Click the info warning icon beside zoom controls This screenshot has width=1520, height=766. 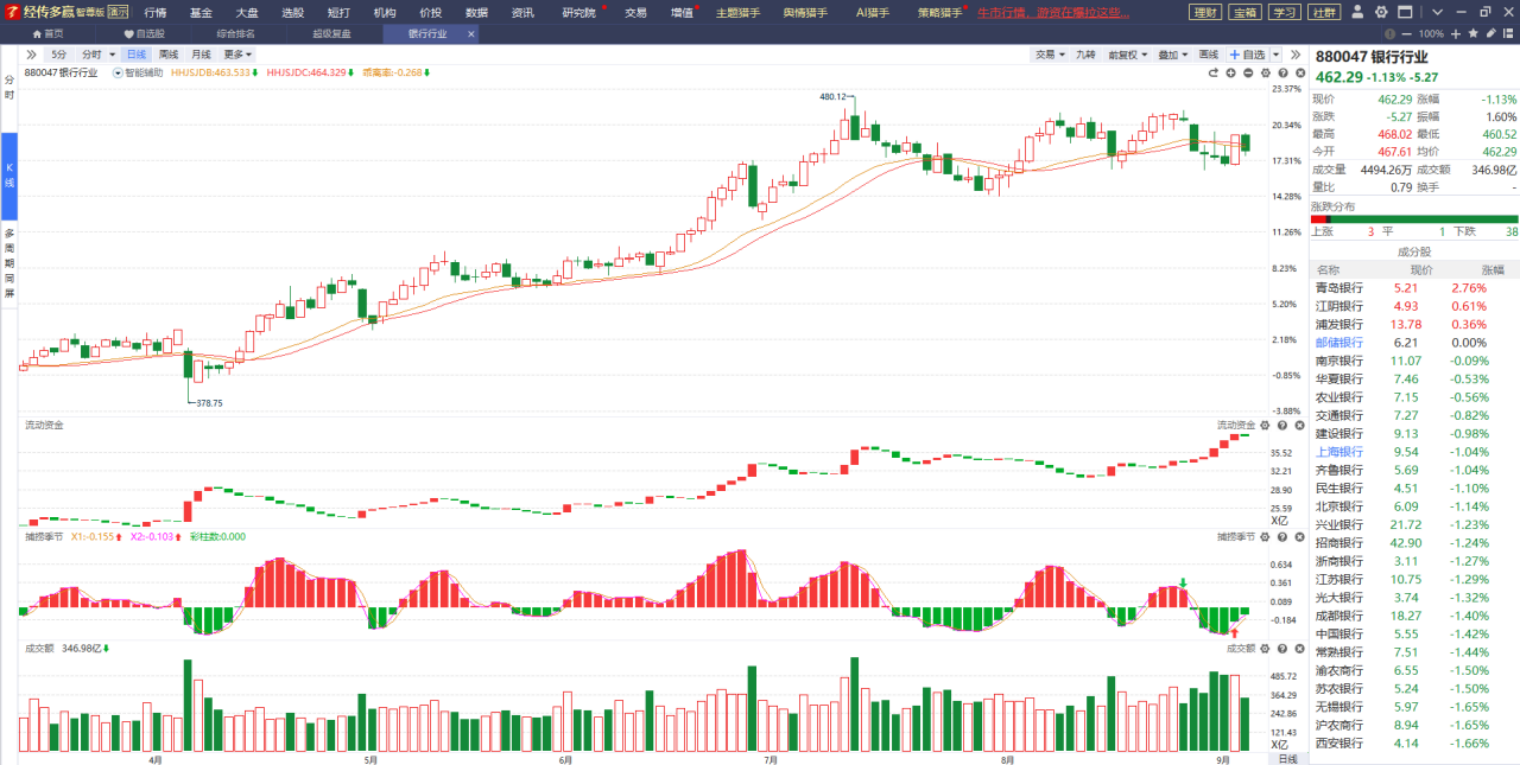(1388, 33)
